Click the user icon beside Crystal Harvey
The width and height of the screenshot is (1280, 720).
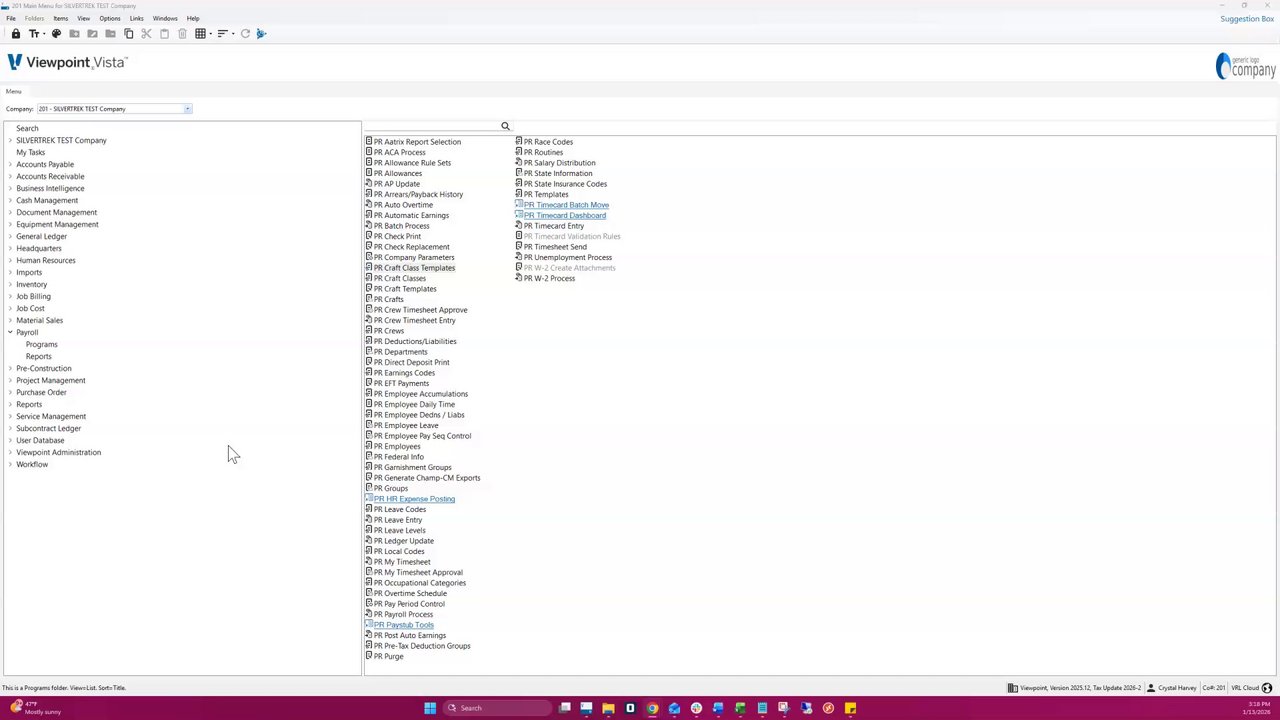(1151, 688)
